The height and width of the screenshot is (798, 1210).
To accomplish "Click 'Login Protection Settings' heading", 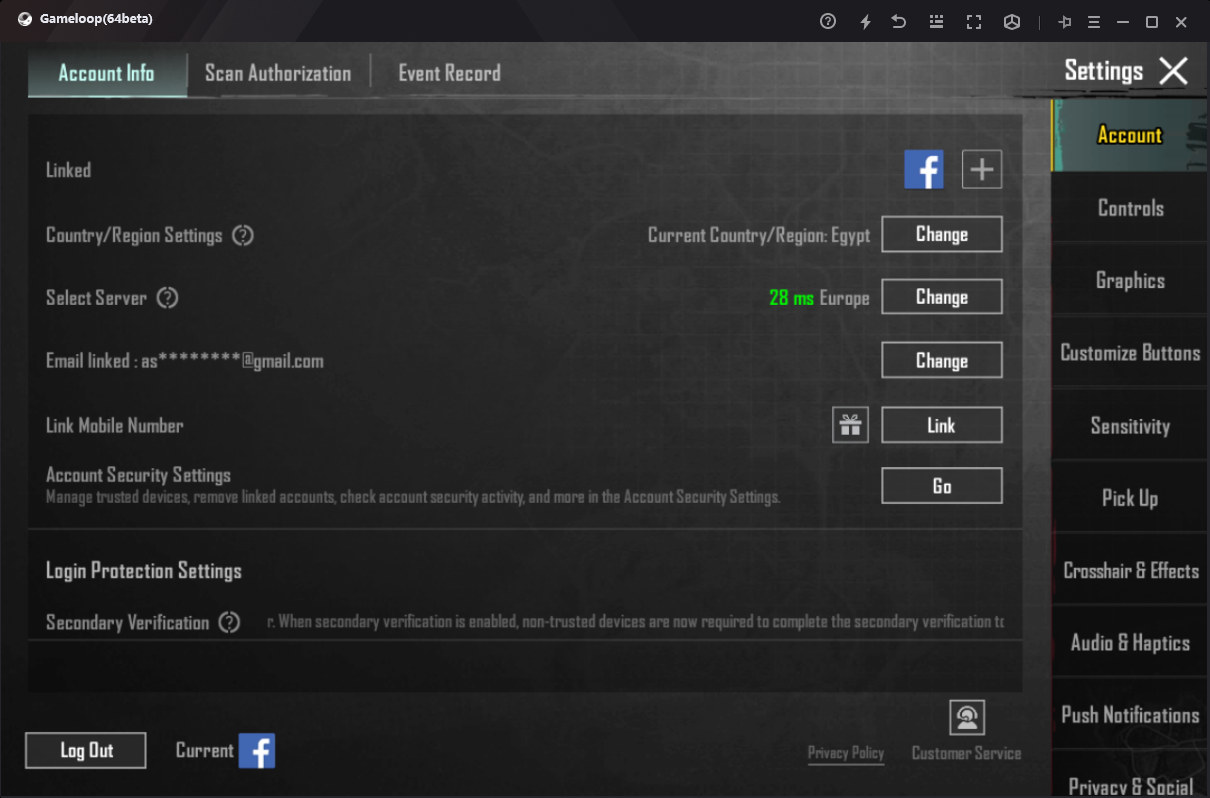I will pyautogui.click(x=144, y=571).
